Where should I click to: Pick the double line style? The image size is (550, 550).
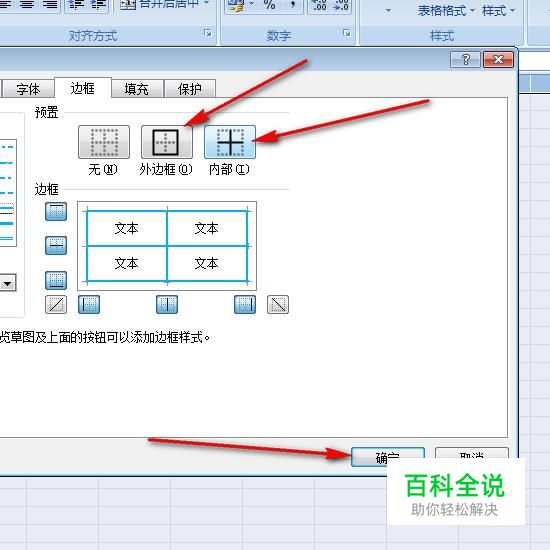(7, 239)
